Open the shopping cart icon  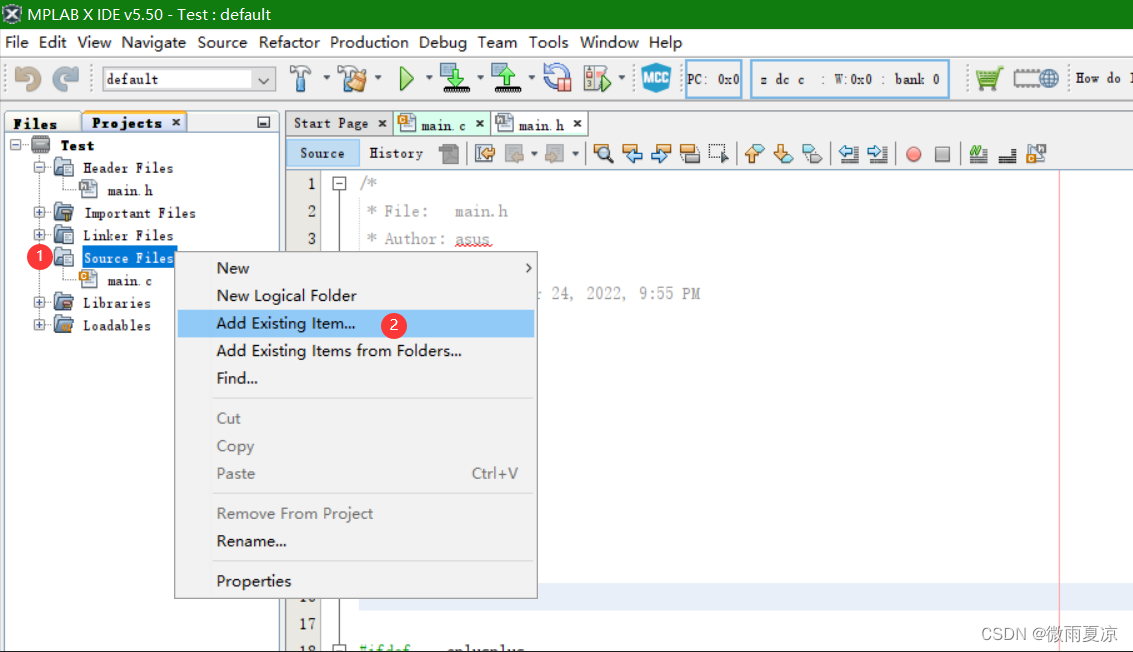point(988,78)
